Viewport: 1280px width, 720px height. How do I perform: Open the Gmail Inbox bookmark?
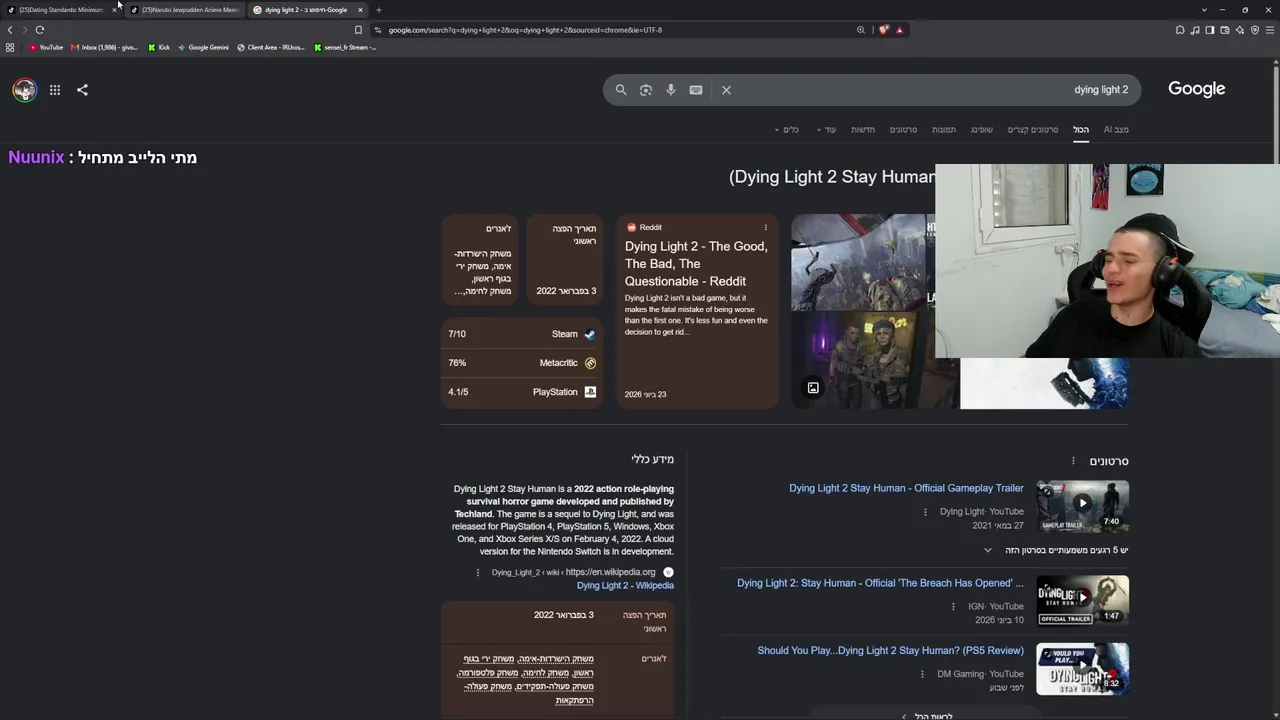(x=105, y=47)
